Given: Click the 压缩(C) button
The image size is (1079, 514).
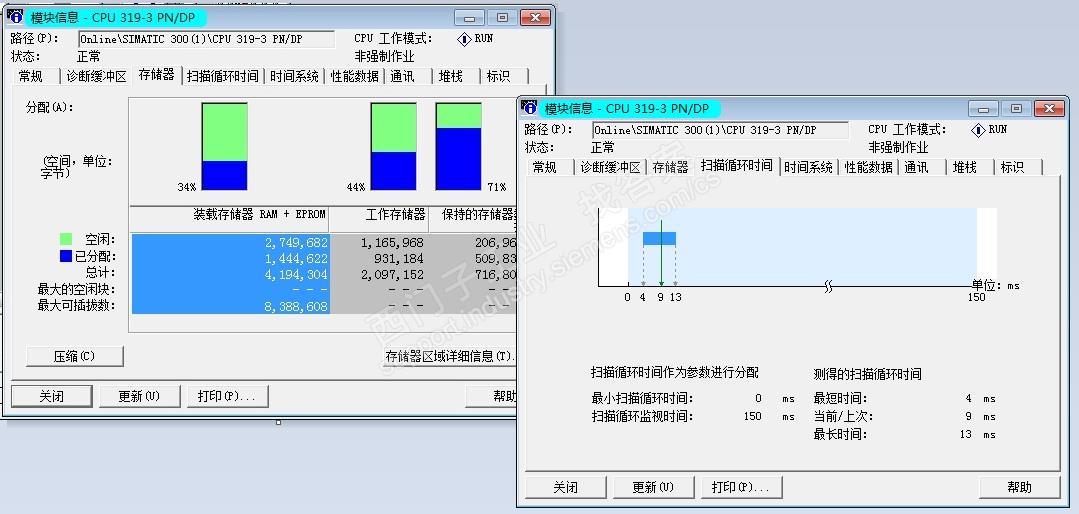Looking at the screenshot, I should click(x=74, y=356).
